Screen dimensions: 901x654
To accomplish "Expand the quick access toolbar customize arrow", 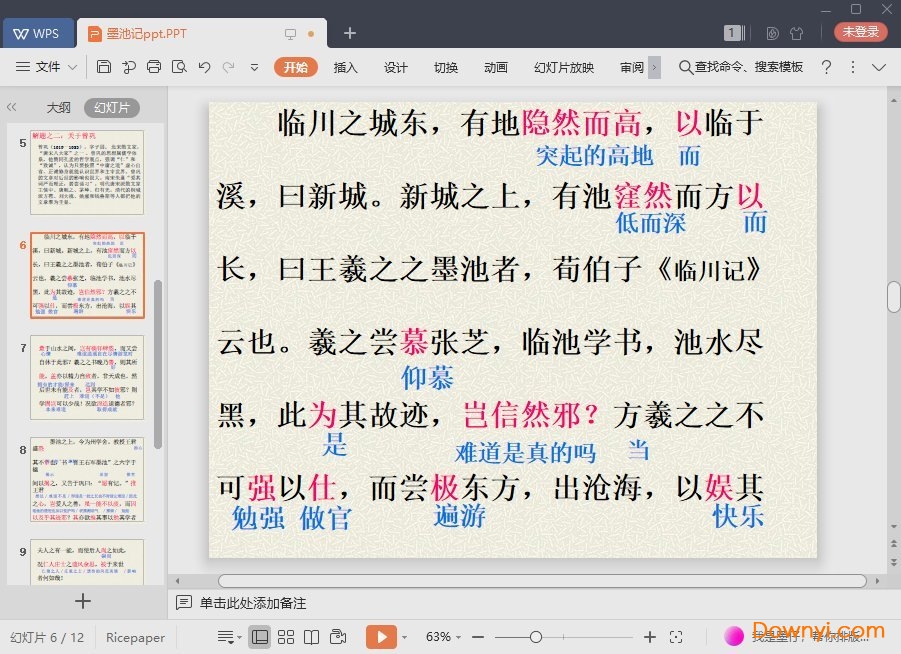I will [254, 67].
